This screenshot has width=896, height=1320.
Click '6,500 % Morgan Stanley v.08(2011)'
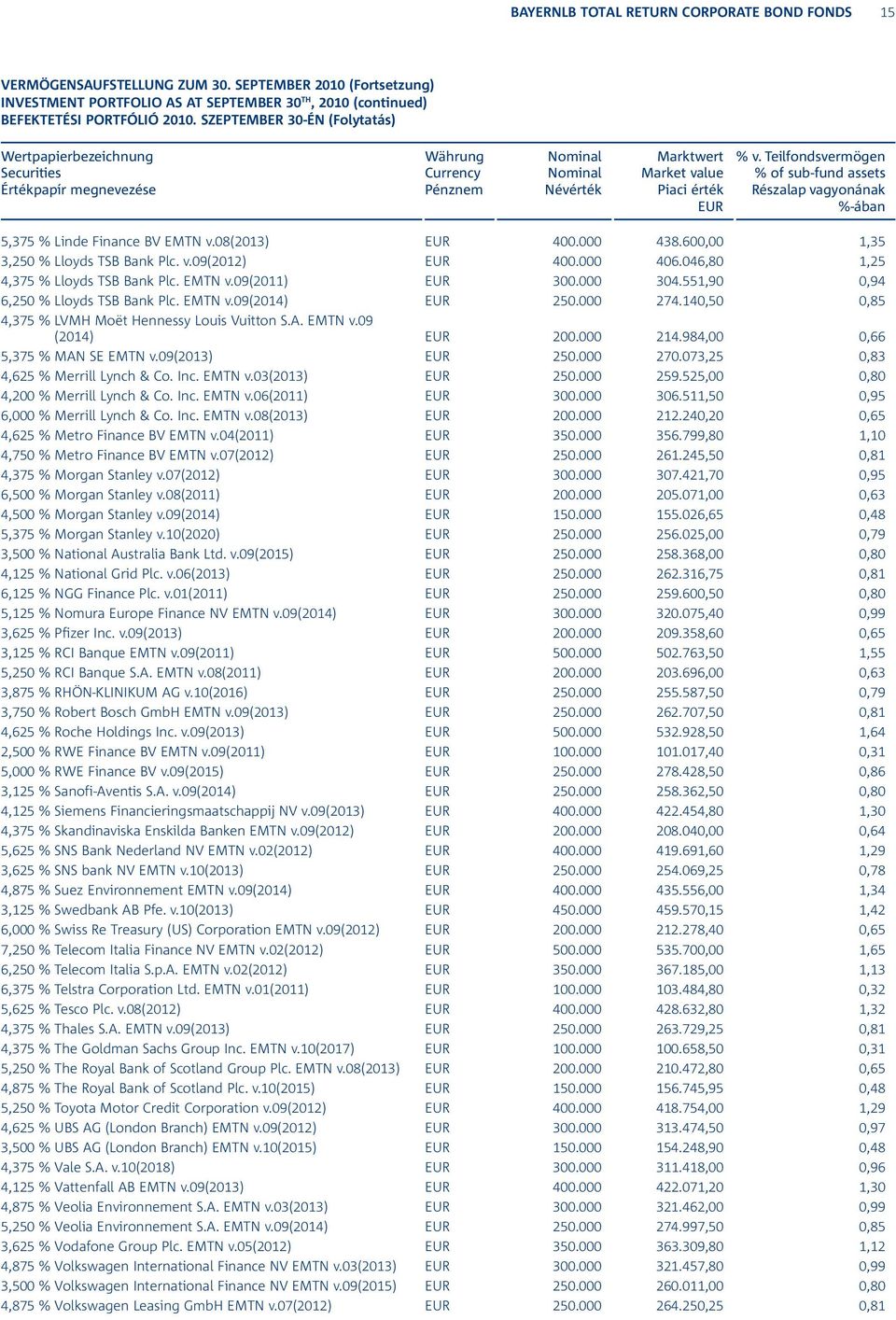[110, 495]
